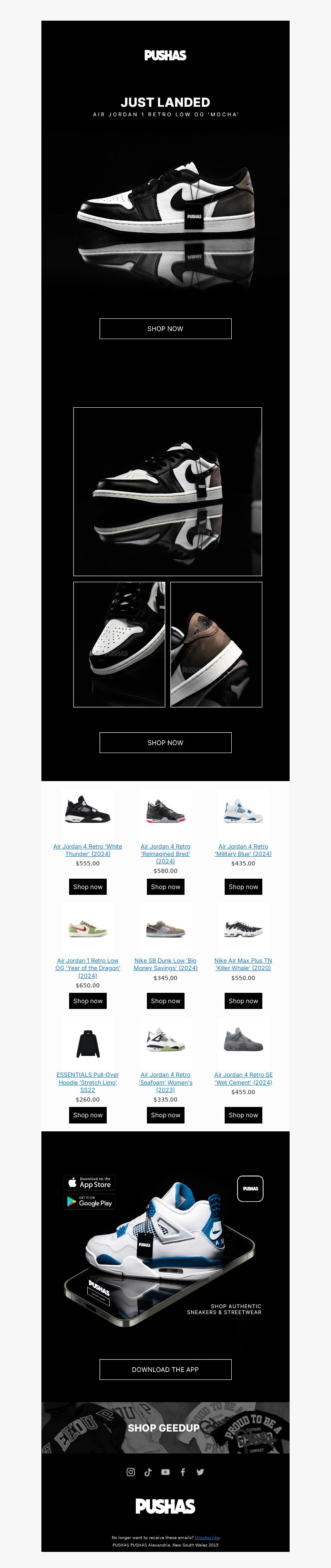This screenshot has height=1568, width=331.
Task: Open the TikTok social icon
Action: pos(148,1472)
